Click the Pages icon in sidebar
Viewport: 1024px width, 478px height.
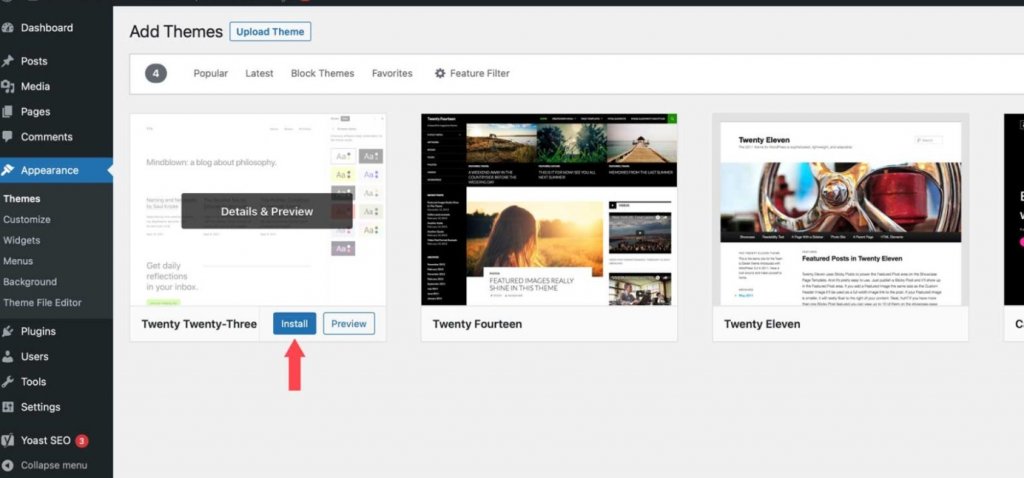(8, 112)
